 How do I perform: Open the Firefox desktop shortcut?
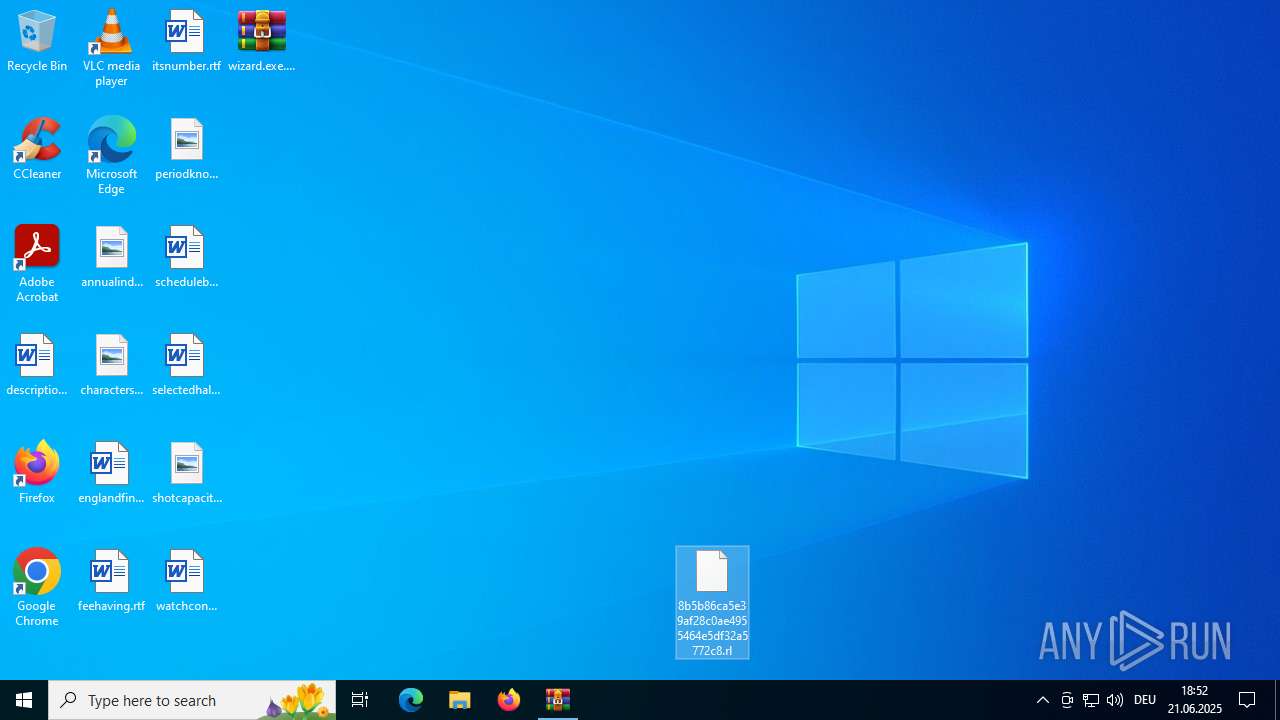pos(37,474)
